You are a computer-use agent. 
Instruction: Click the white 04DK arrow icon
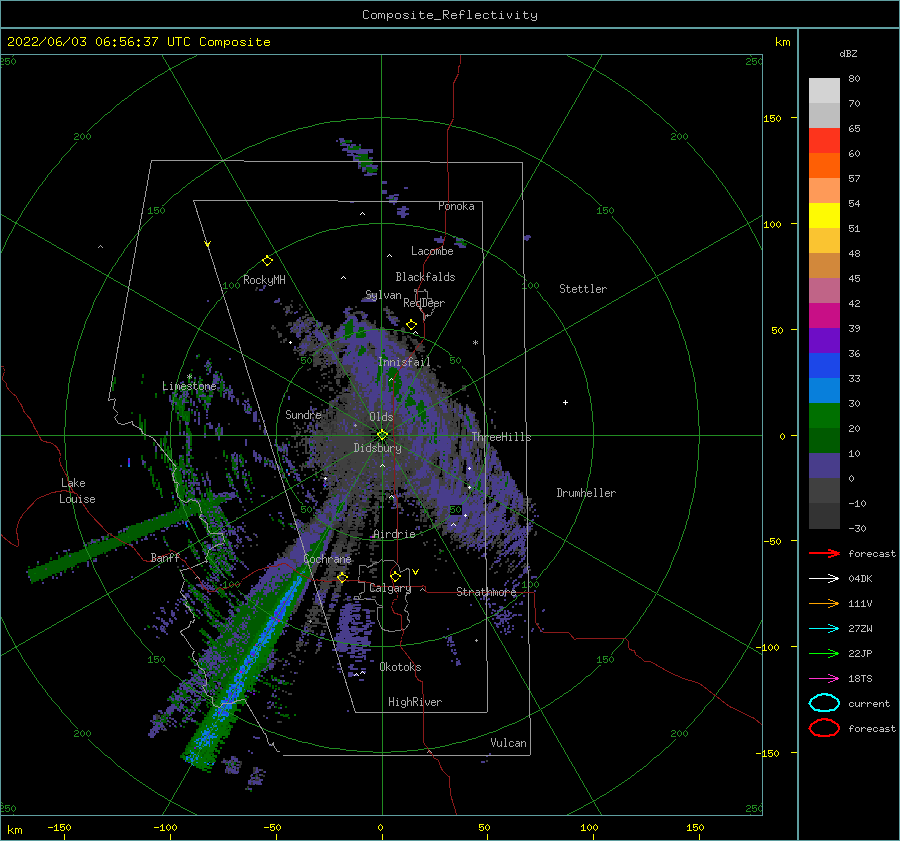click(x=824, y=578)
